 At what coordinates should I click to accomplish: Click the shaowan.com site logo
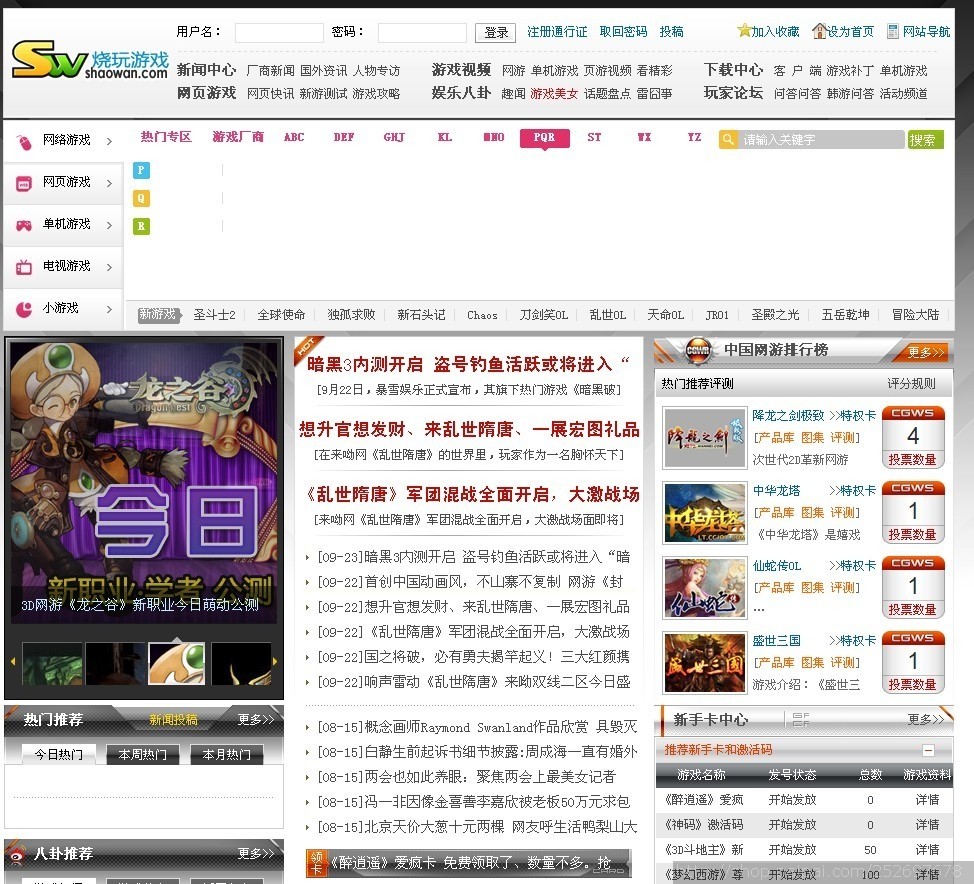coord(89,60)
